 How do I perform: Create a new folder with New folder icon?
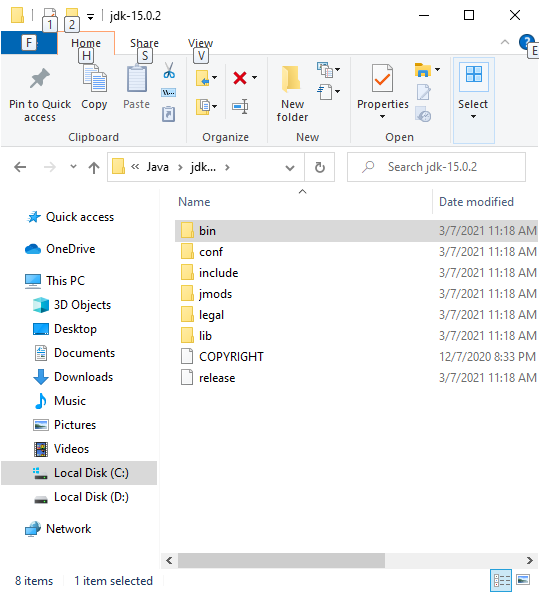point(291,79)
